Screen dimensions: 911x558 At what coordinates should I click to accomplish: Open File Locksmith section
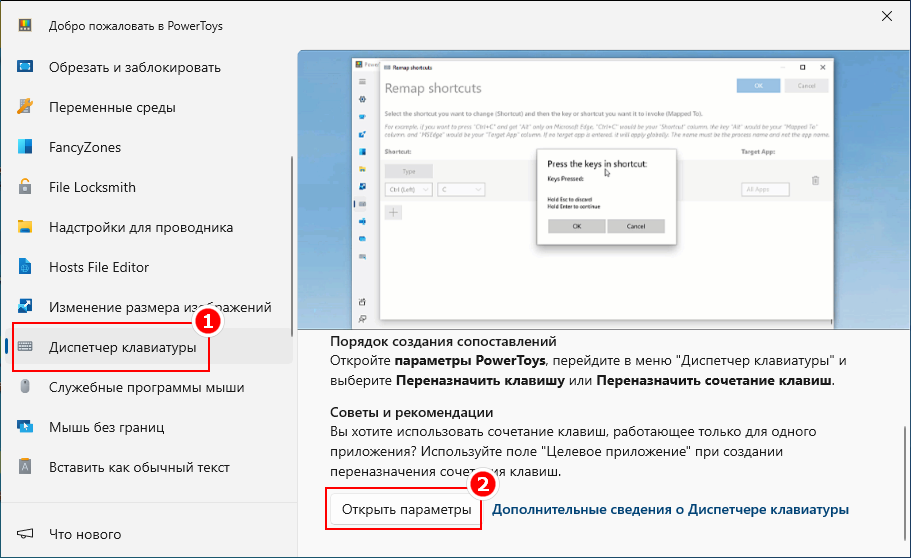149,187
